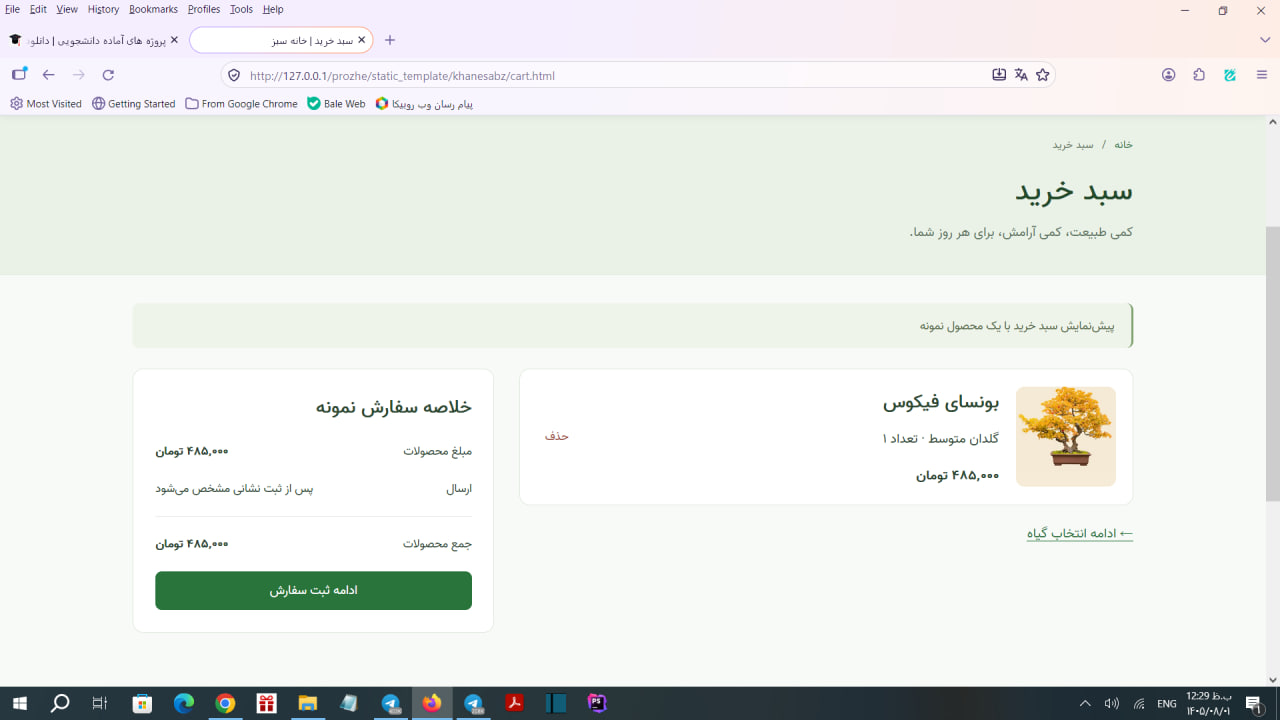
Task: Open the Extensions puzzle-piece icon
Action: coord(1199,75)
